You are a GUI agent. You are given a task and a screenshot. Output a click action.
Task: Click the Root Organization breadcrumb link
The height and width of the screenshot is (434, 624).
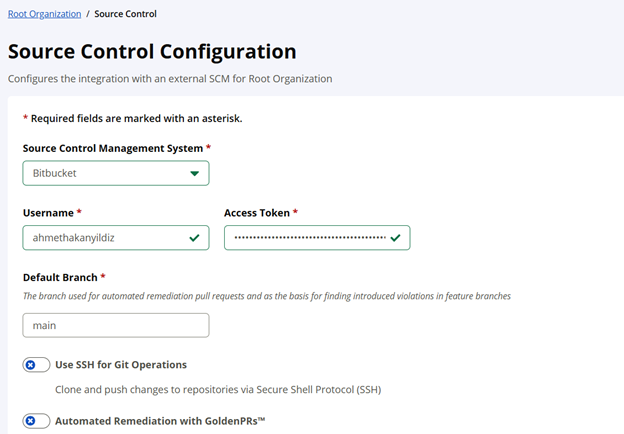tap(46, 14)
